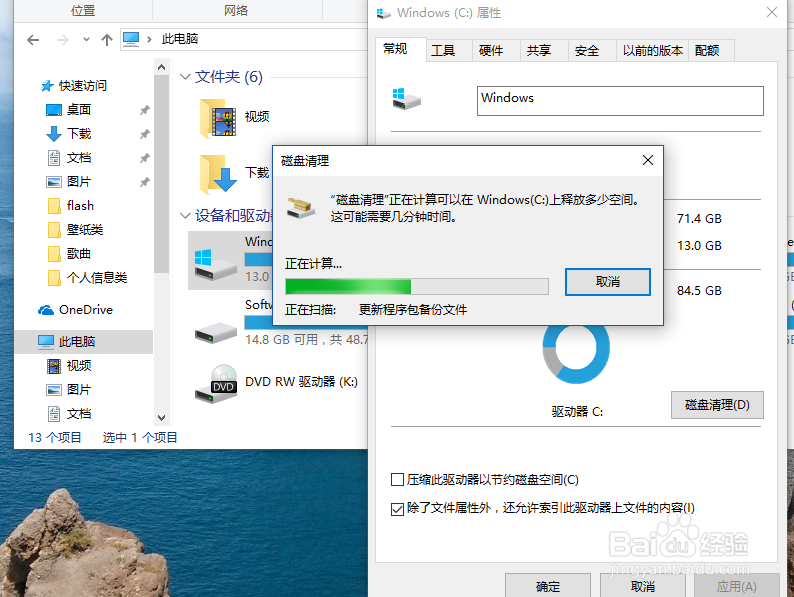This screenshot has width=794, height=597.
Task: Cancel the disk cleanup calculation
Action: [x=608, y=282]
